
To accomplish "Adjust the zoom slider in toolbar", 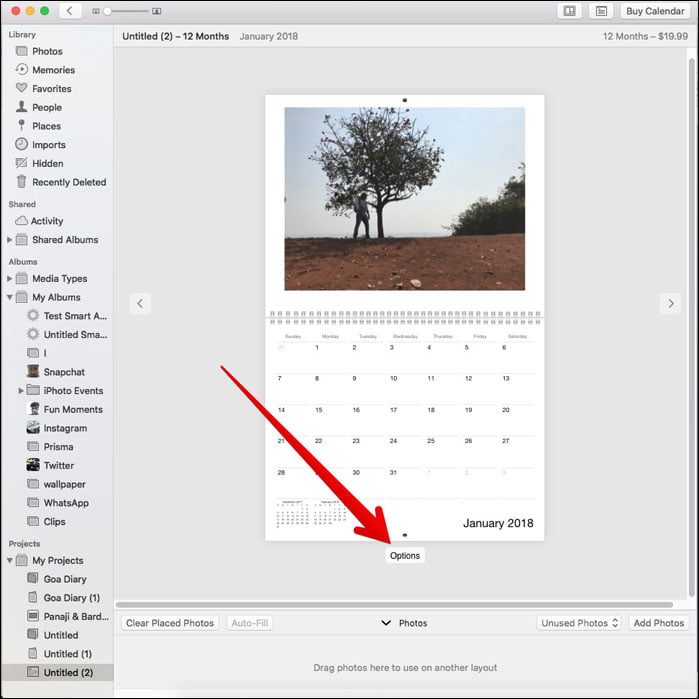I will point(126,11).
